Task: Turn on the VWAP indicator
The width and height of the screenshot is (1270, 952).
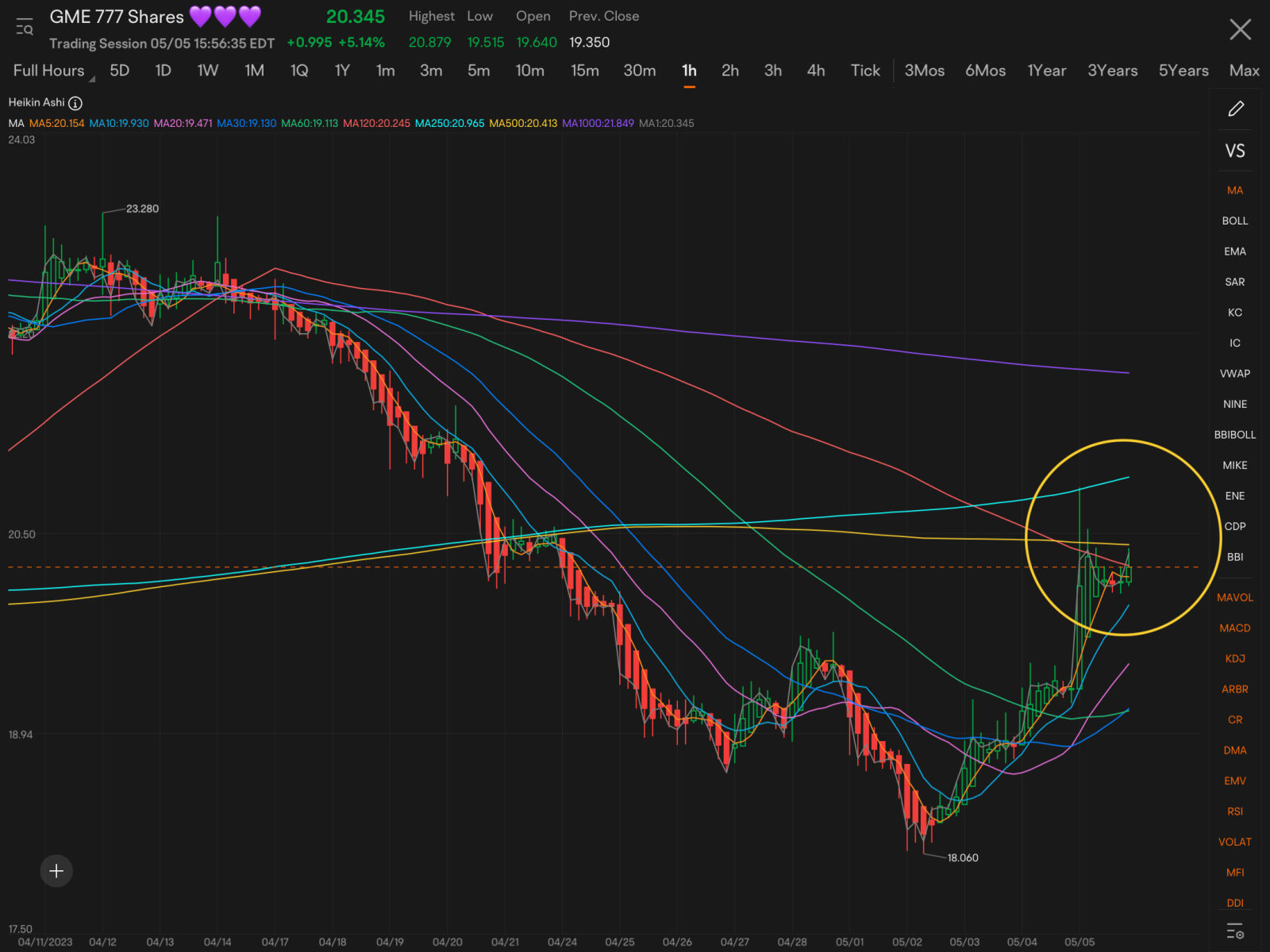Action: (1235, 374)
